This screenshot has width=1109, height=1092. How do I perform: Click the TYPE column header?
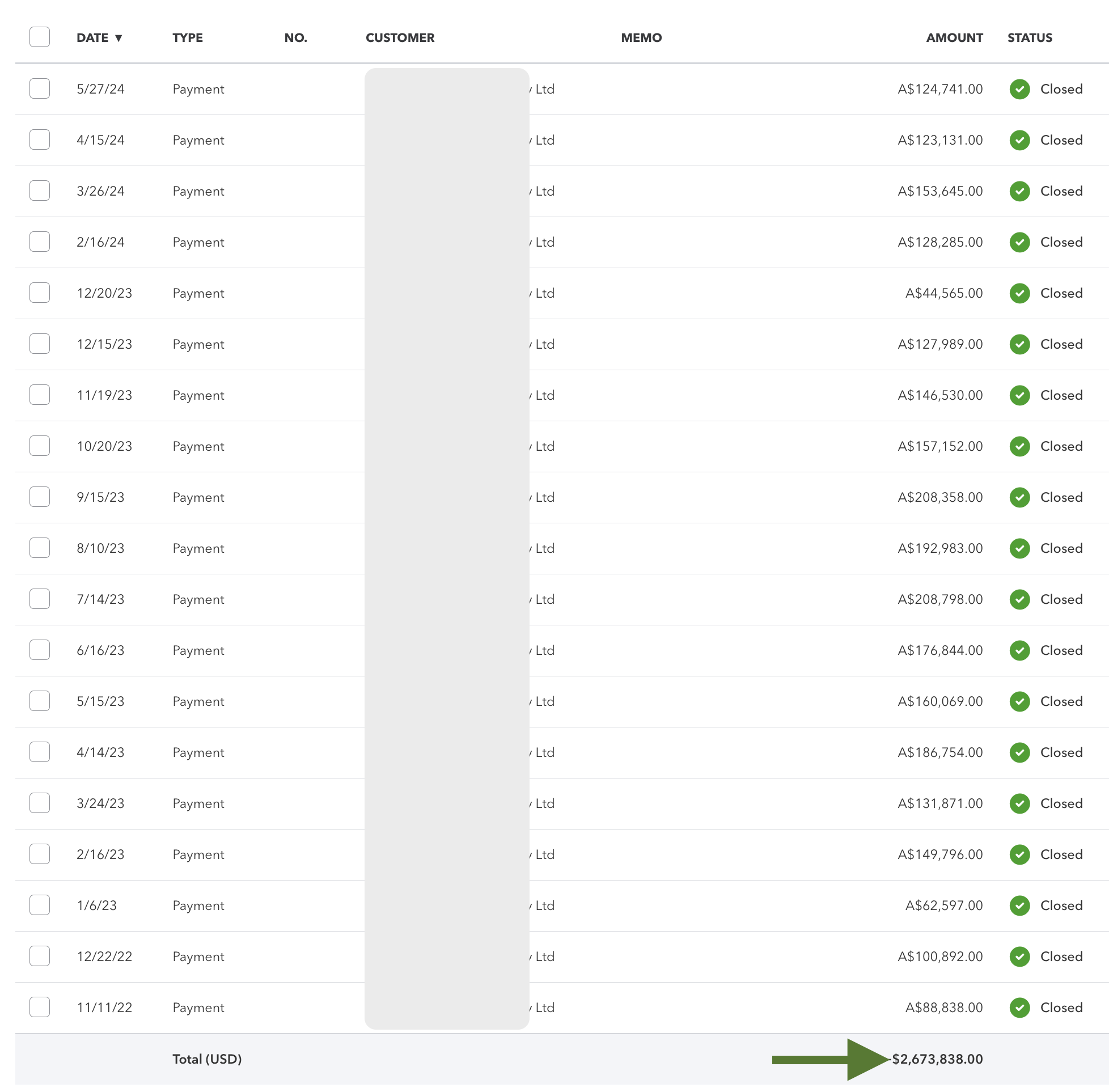pos(188,38)
